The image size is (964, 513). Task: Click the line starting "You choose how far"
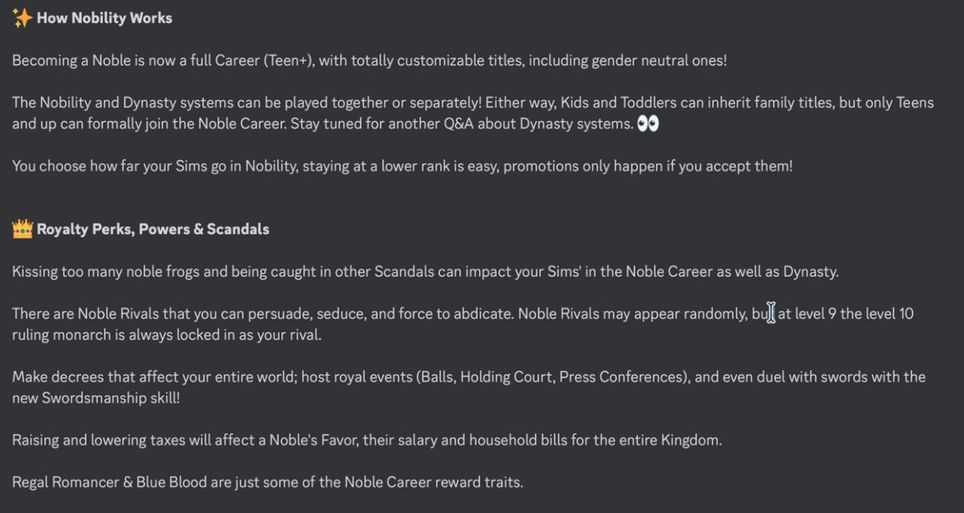pyautogui.click(x=402, y=166)
